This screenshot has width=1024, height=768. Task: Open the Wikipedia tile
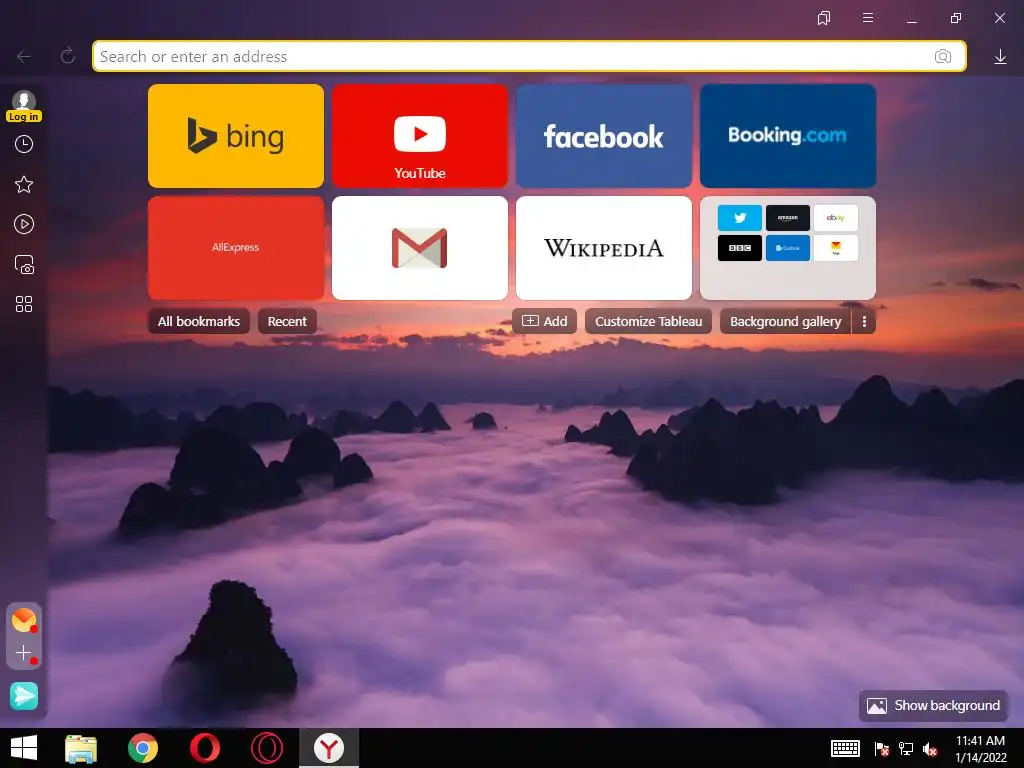[603, 248]
